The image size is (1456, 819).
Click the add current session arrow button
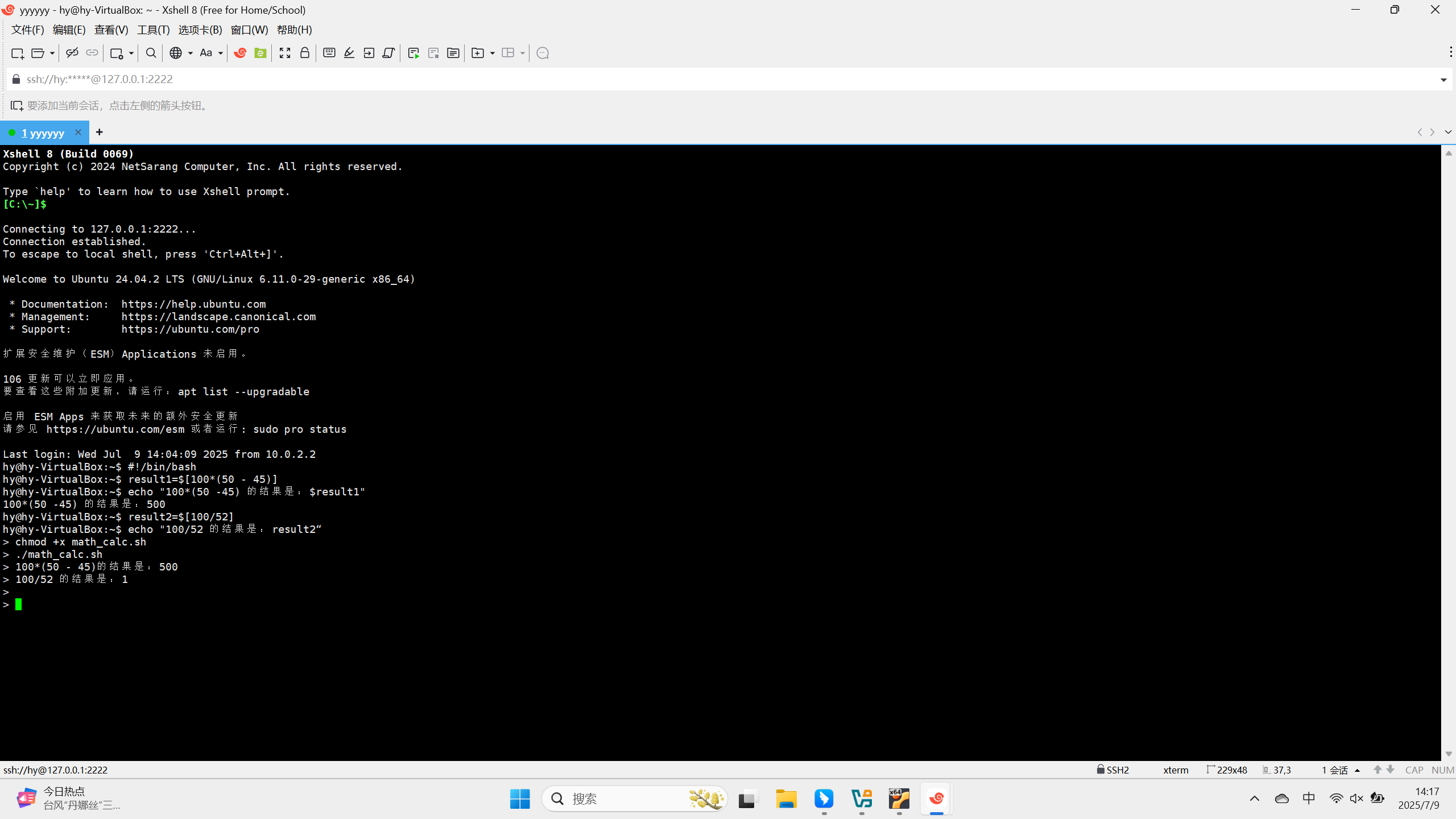16,106
